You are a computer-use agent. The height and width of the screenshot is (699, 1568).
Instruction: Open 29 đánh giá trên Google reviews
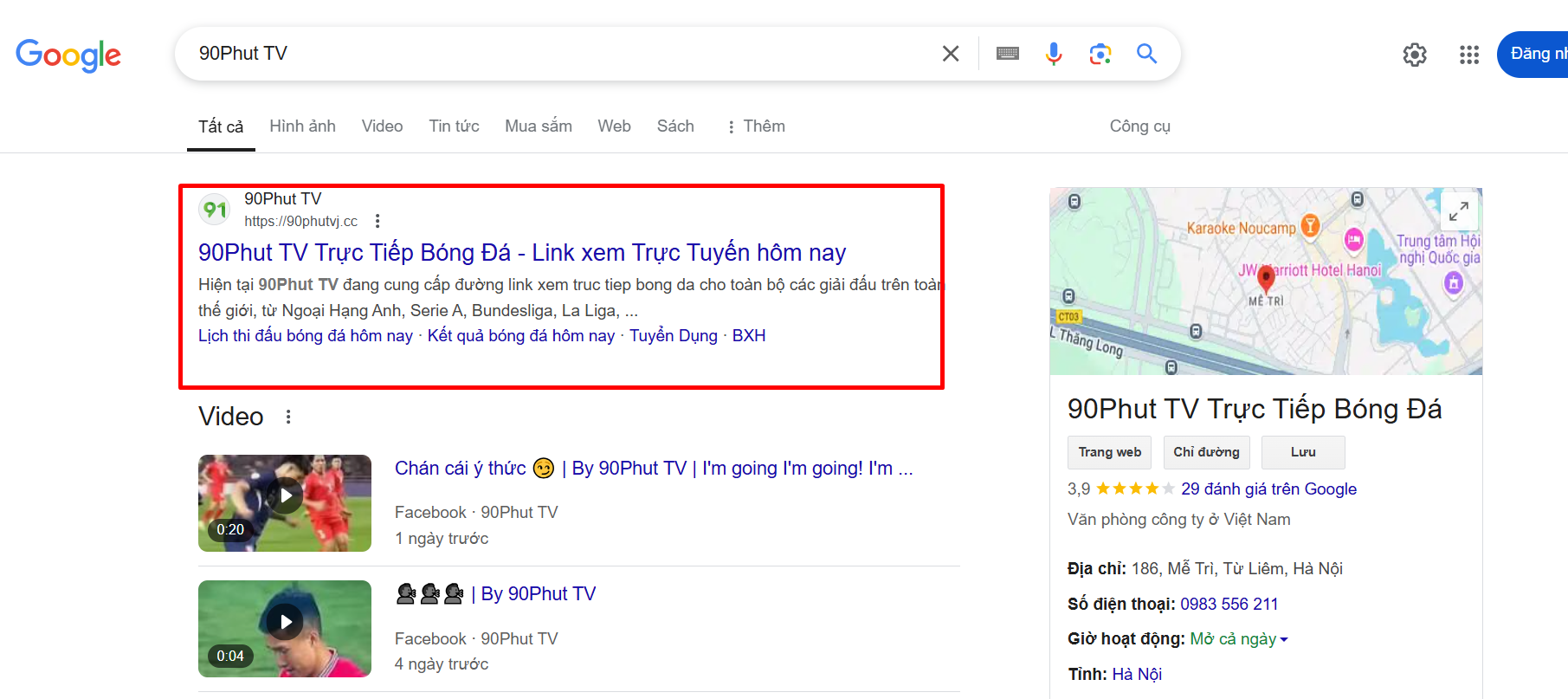coord(1268,489)
